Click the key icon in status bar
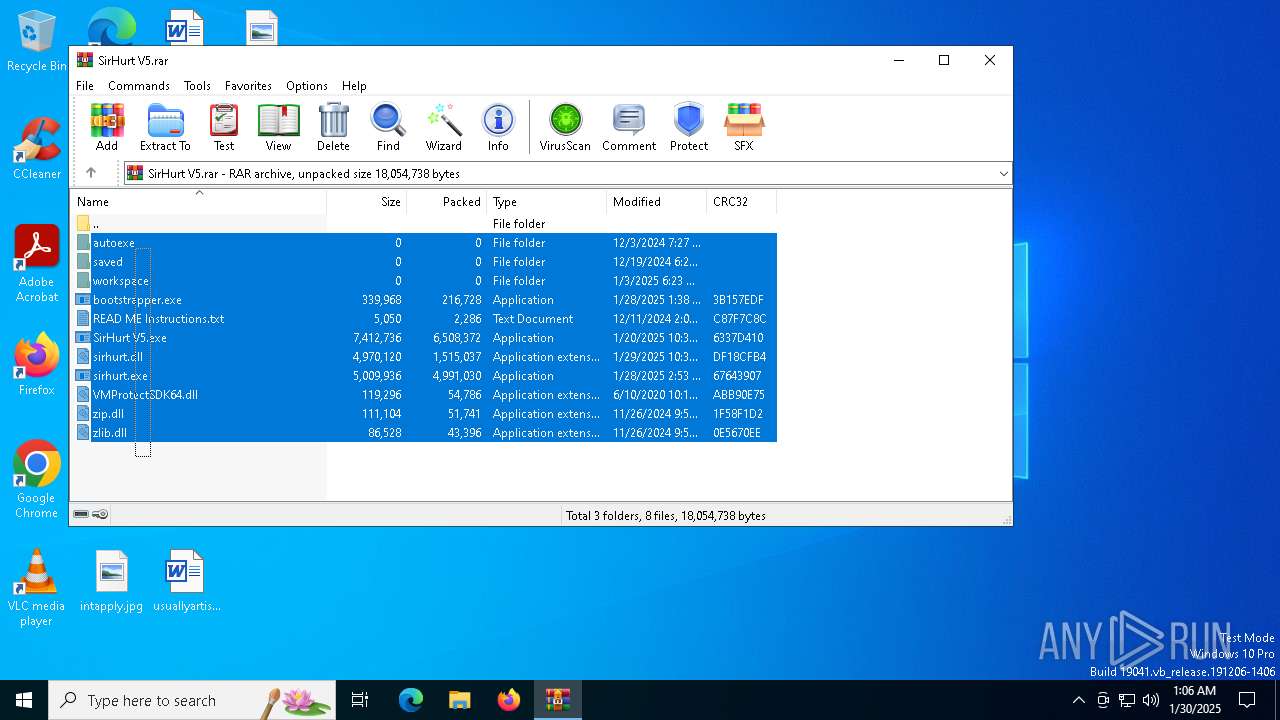1280x720 pixels. tap(100, 514)
